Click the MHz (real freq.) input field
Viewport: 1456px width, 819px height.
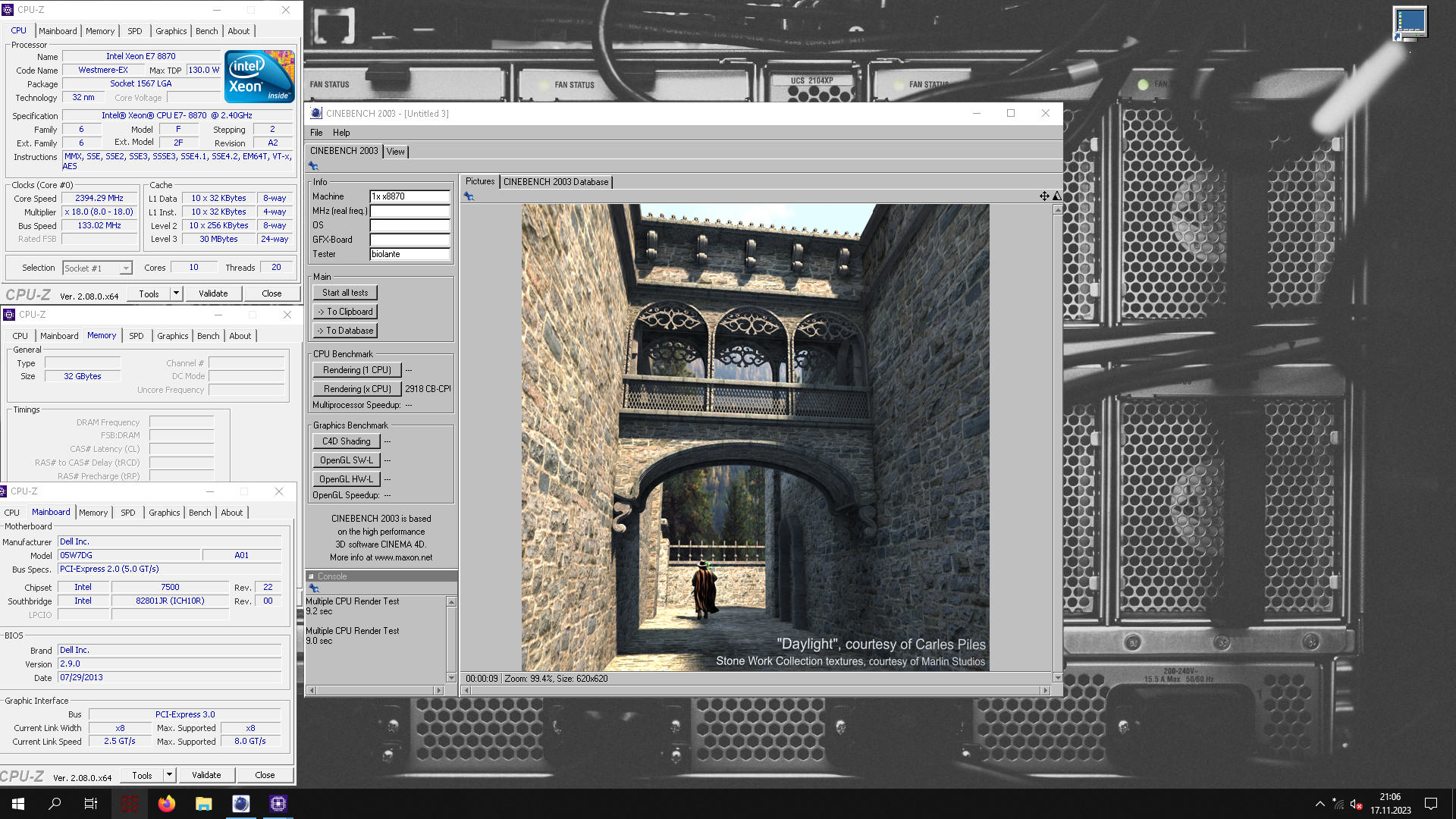point(409,211)
